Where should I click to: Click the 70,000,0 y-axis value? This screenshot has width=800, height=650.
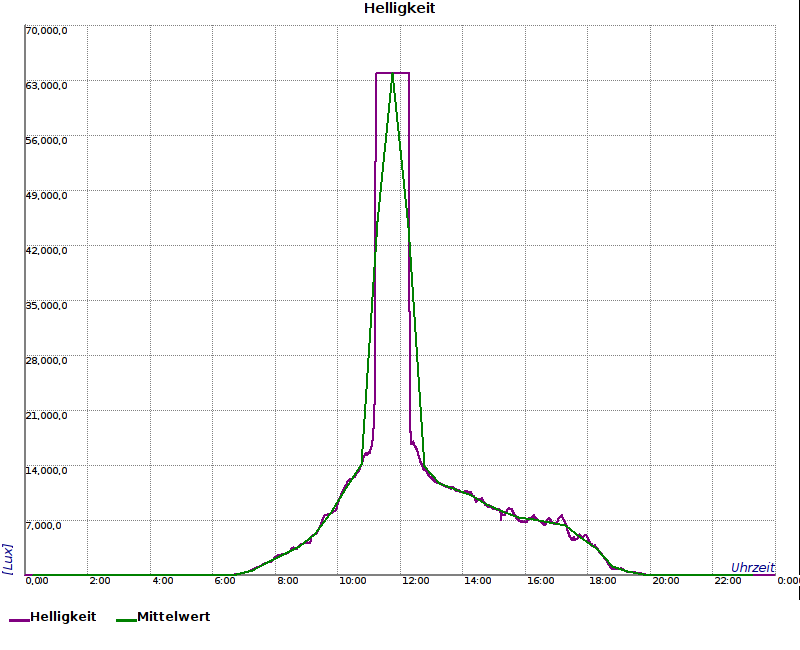coord(46,31)
